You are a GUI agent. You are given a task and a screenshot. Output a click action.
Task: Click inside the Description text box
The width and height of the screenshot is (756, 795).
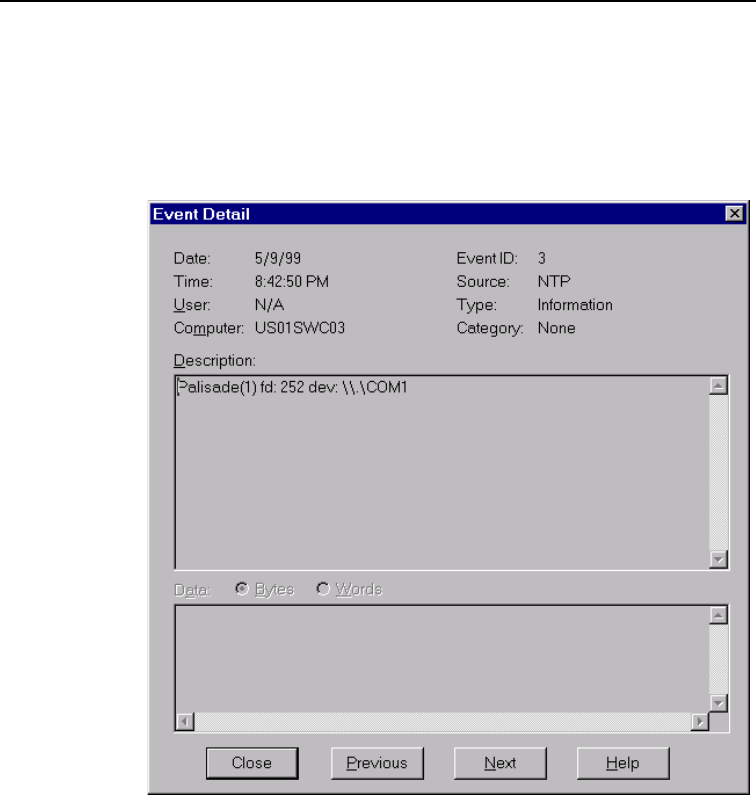(442, 473)
